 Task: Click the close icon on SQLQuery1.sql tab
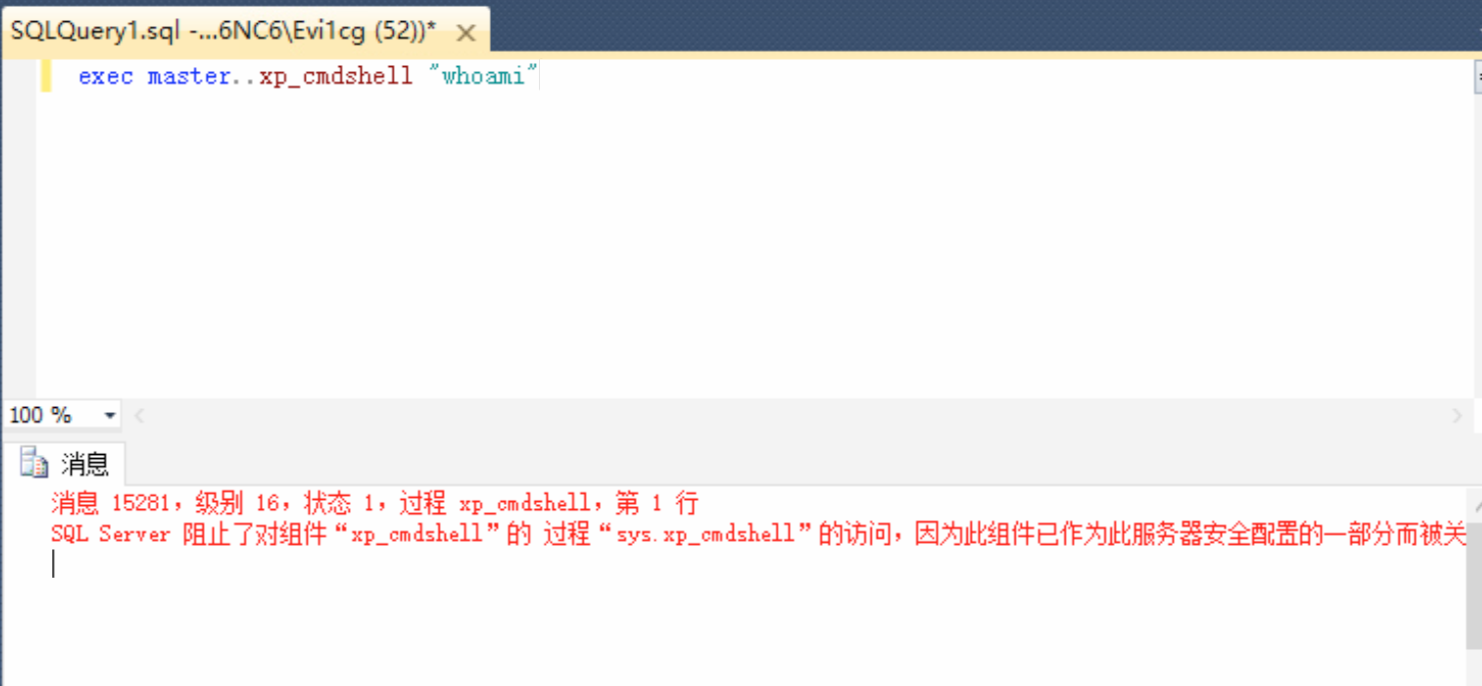[x=465, y=31]
